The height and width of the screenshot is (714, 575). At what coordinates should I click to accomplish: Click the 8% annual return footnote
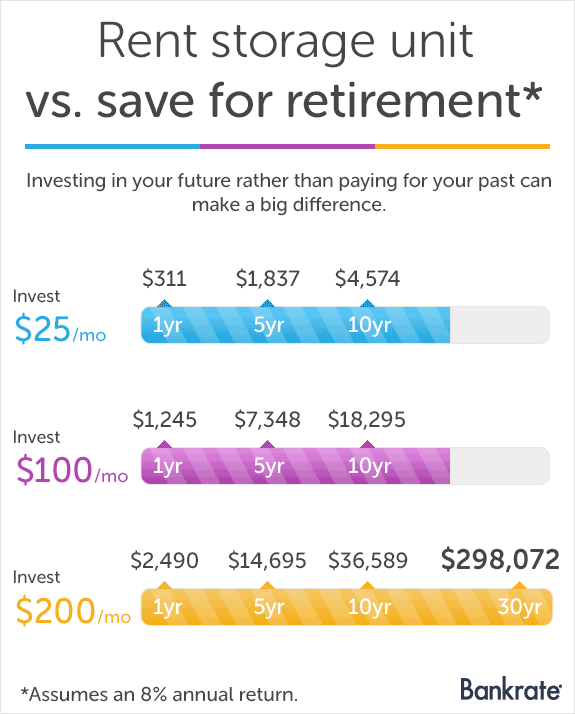tap(159, 694)
